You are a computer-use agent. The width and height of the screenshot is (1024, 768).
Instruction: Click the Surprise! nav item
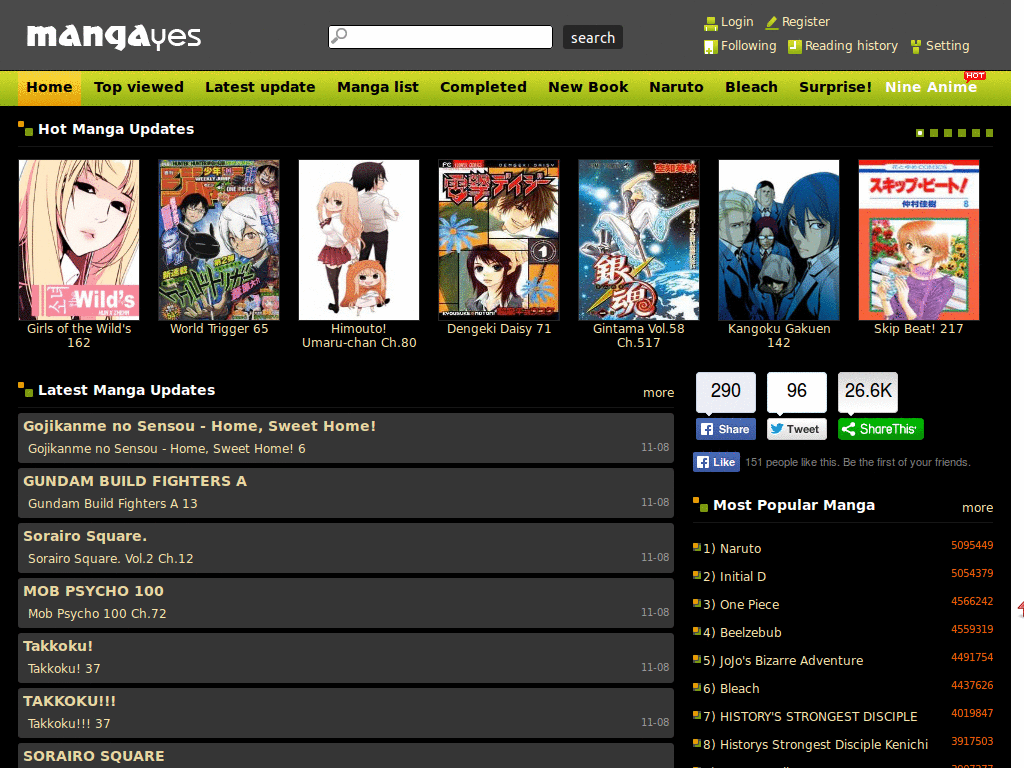[x=835, y=88]
